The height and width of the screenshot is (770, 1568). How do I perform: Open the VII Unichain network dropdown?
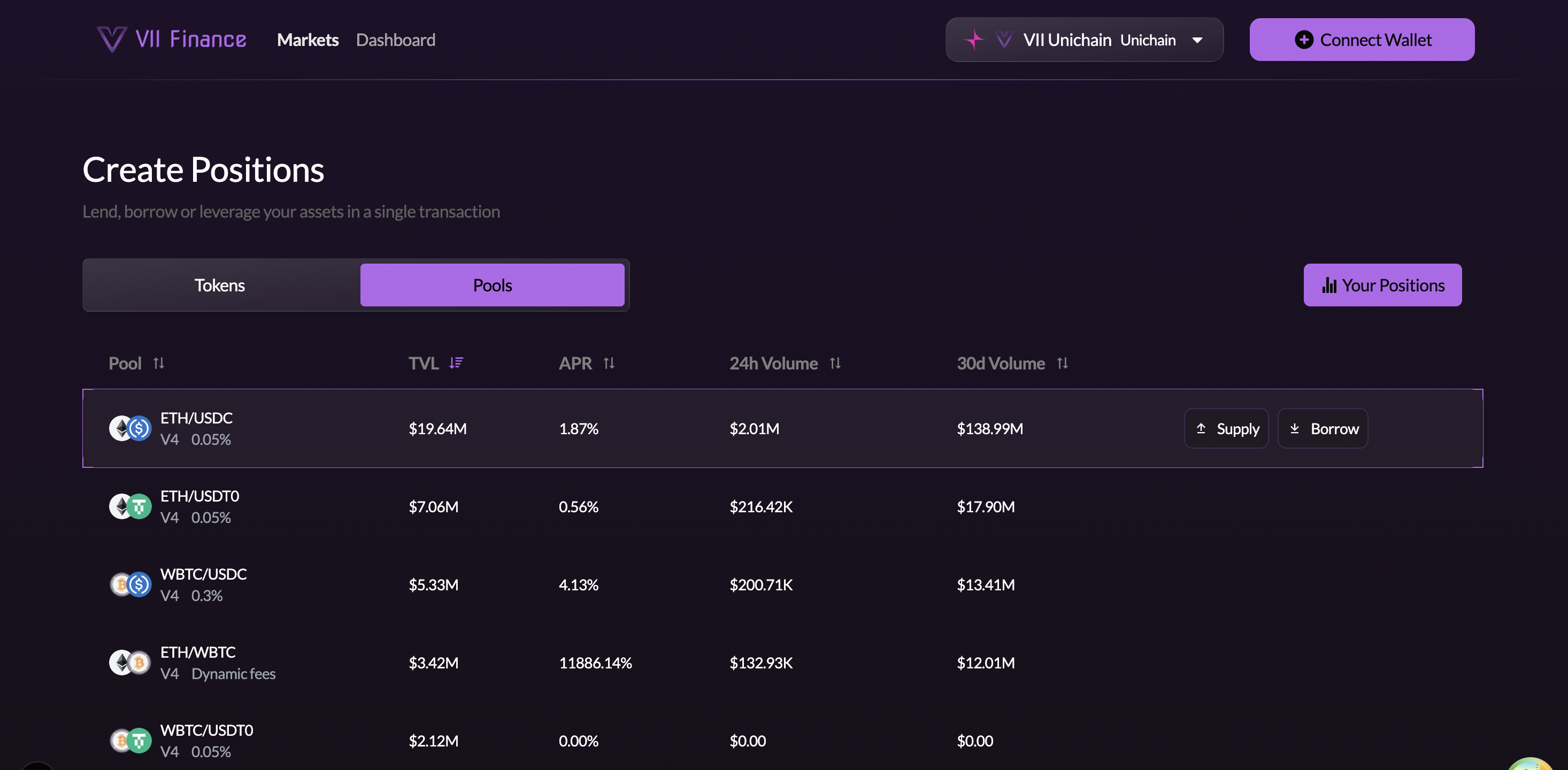(1084, 40)
